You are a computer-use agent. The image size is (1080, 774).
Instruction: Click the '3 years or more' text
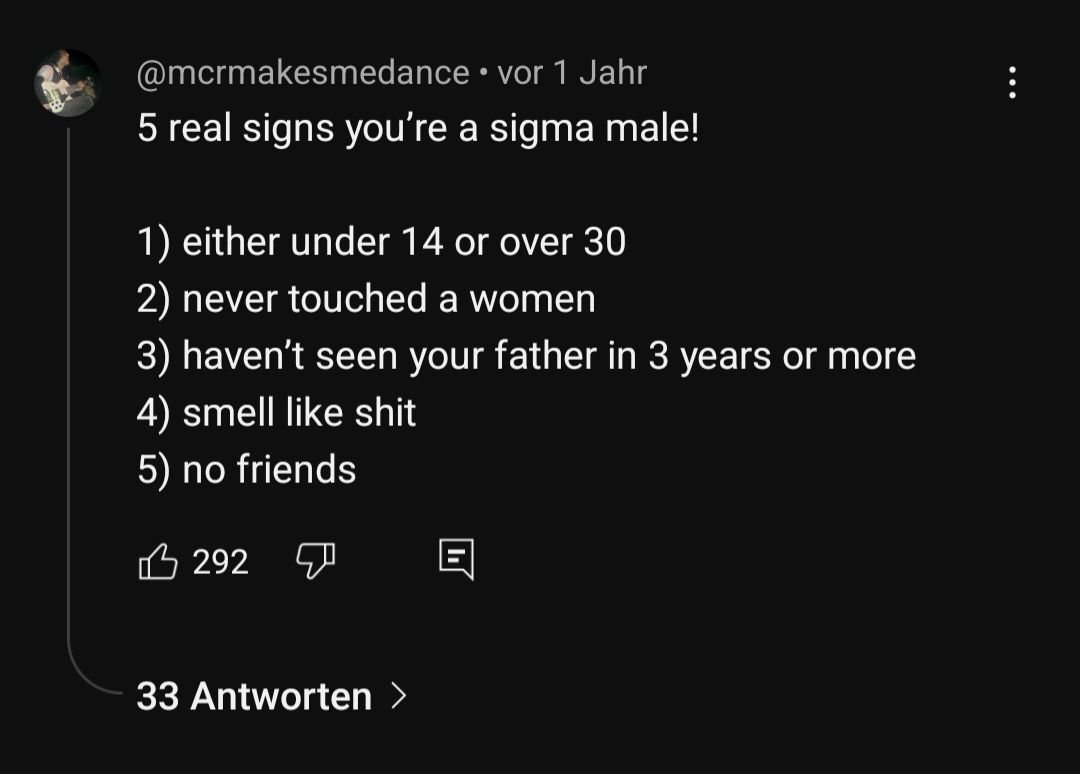pyautogui.click(x=781, y=356)
